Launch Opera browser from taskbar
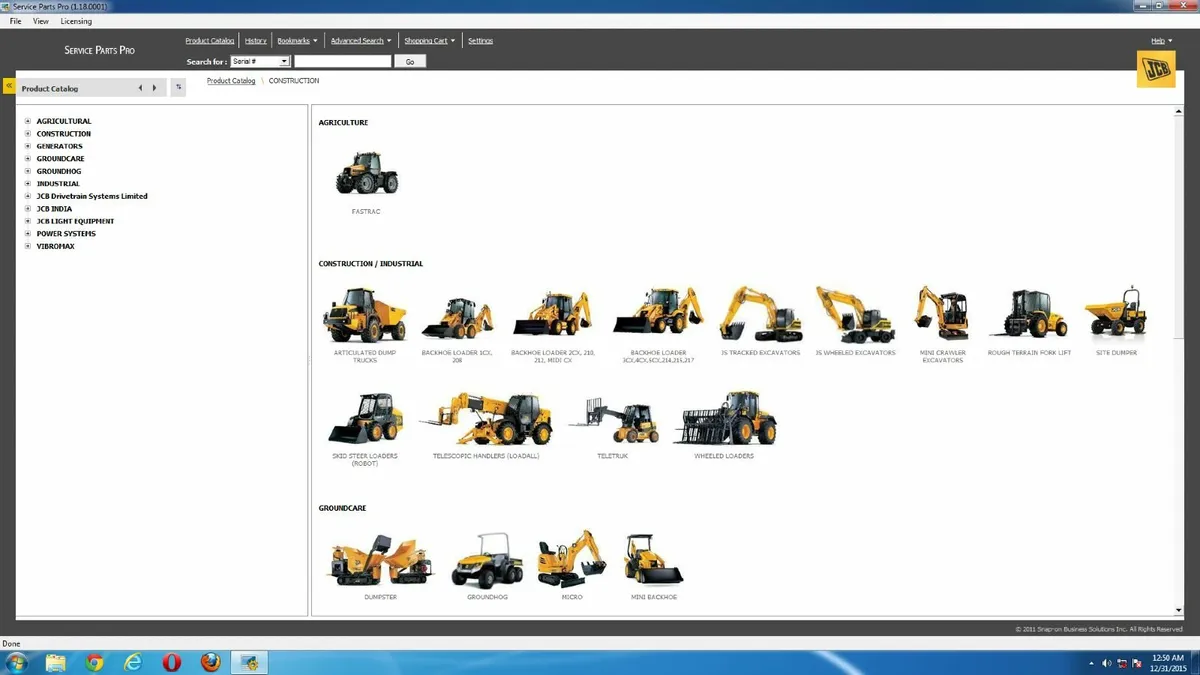1200x675 pixels. (172, 663)
